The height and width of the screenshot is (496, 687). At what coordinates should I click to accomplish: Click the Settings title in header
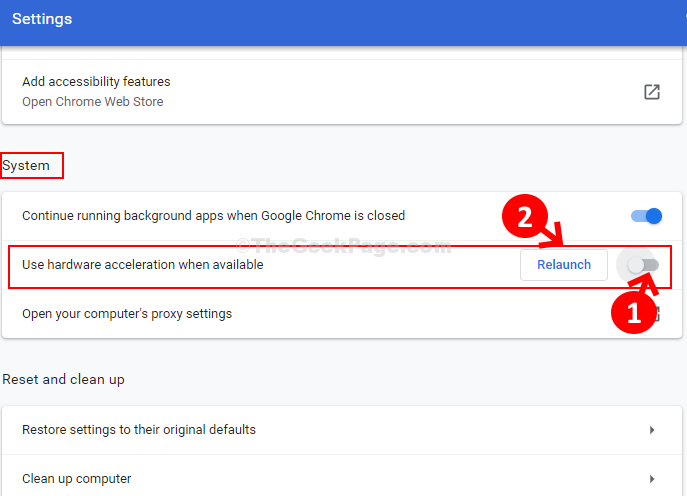pyautogui.click(x=42, y=19)
